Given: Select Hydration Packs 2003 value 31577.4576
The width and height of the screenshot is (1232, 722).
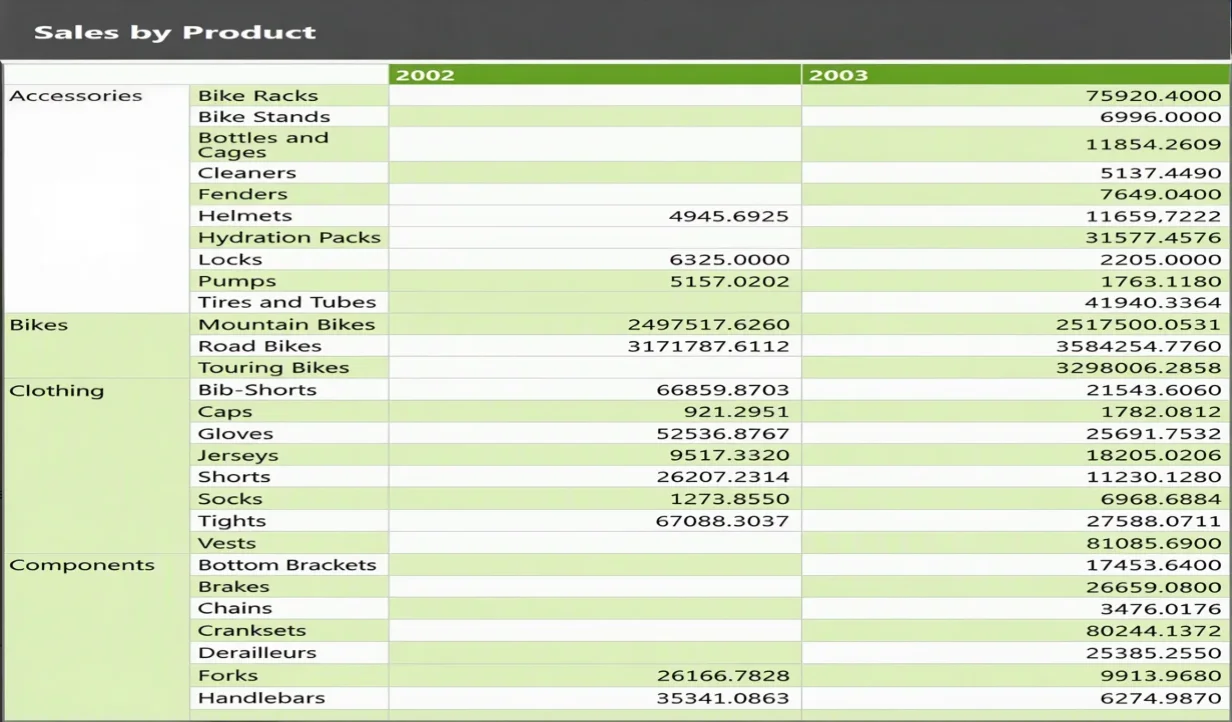Looking at the screenshot, I should click(1154, 238).
